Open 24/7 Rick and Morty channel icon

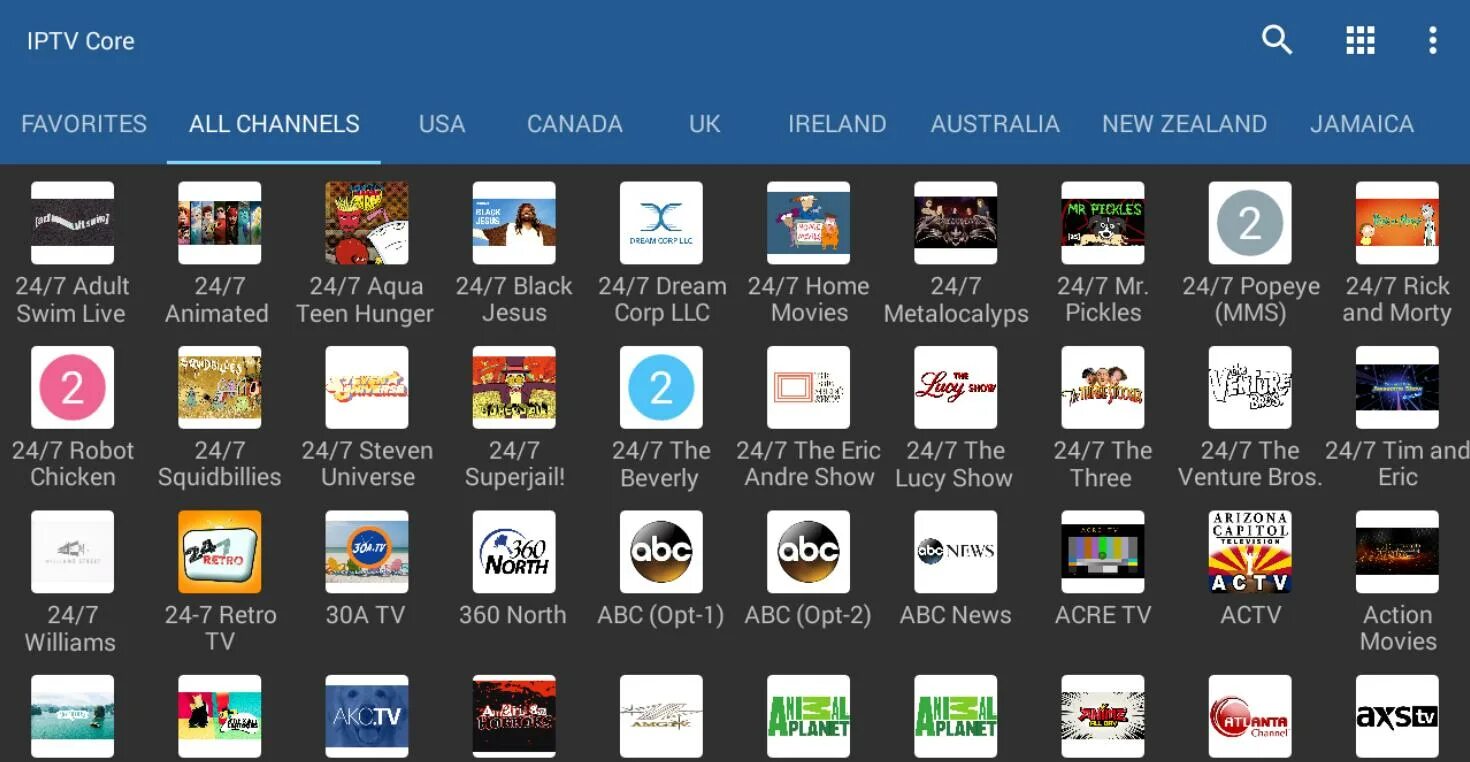click(1397, 223)
